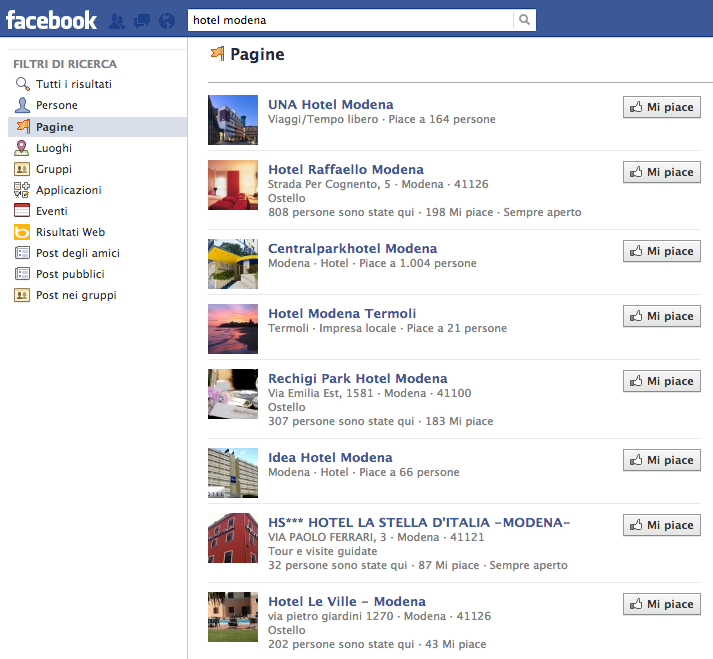Open Rechigi Park Hotel Modena page
This screenshot has height=659, width=713.
357,379
